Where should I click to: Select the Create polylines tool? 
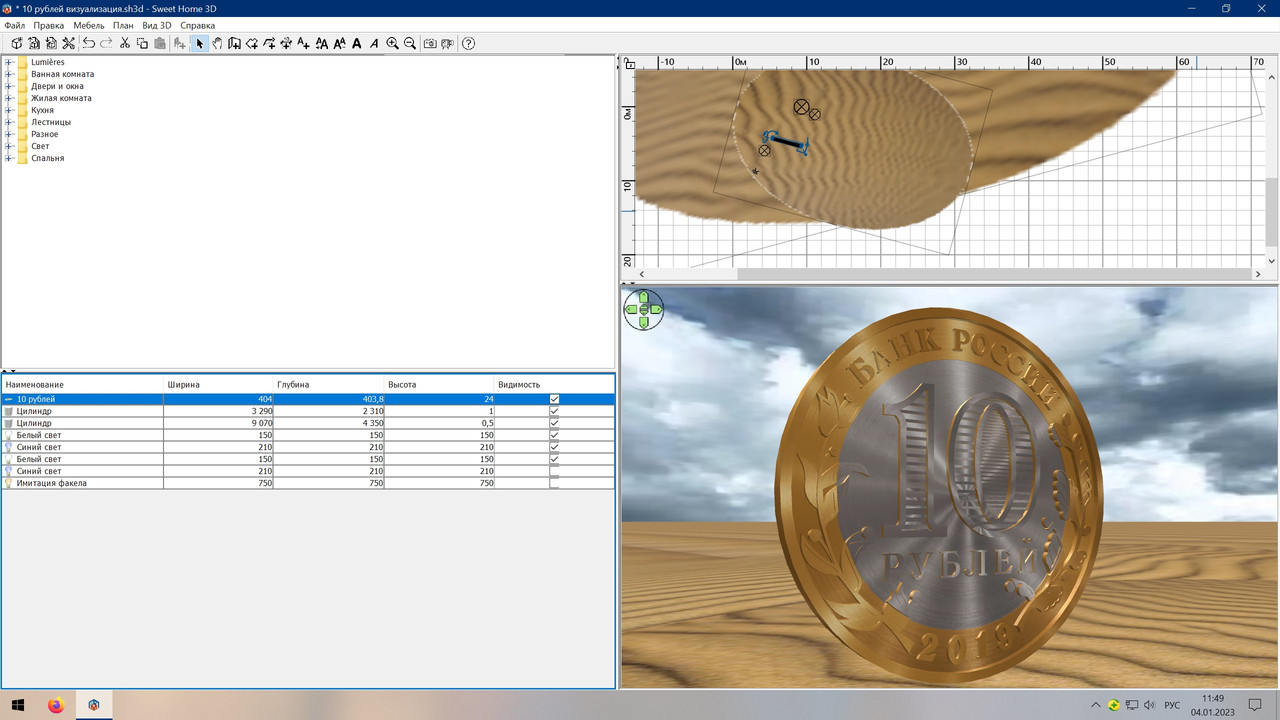point(269,44)
